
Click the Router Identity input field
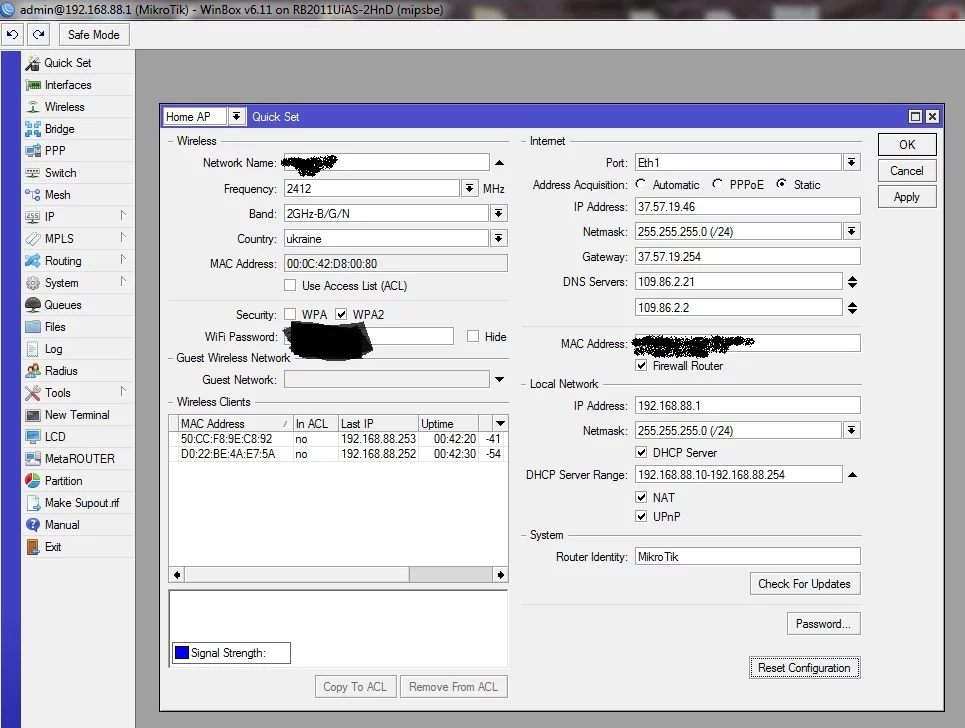pyautogui.click(x=746, y=557)
